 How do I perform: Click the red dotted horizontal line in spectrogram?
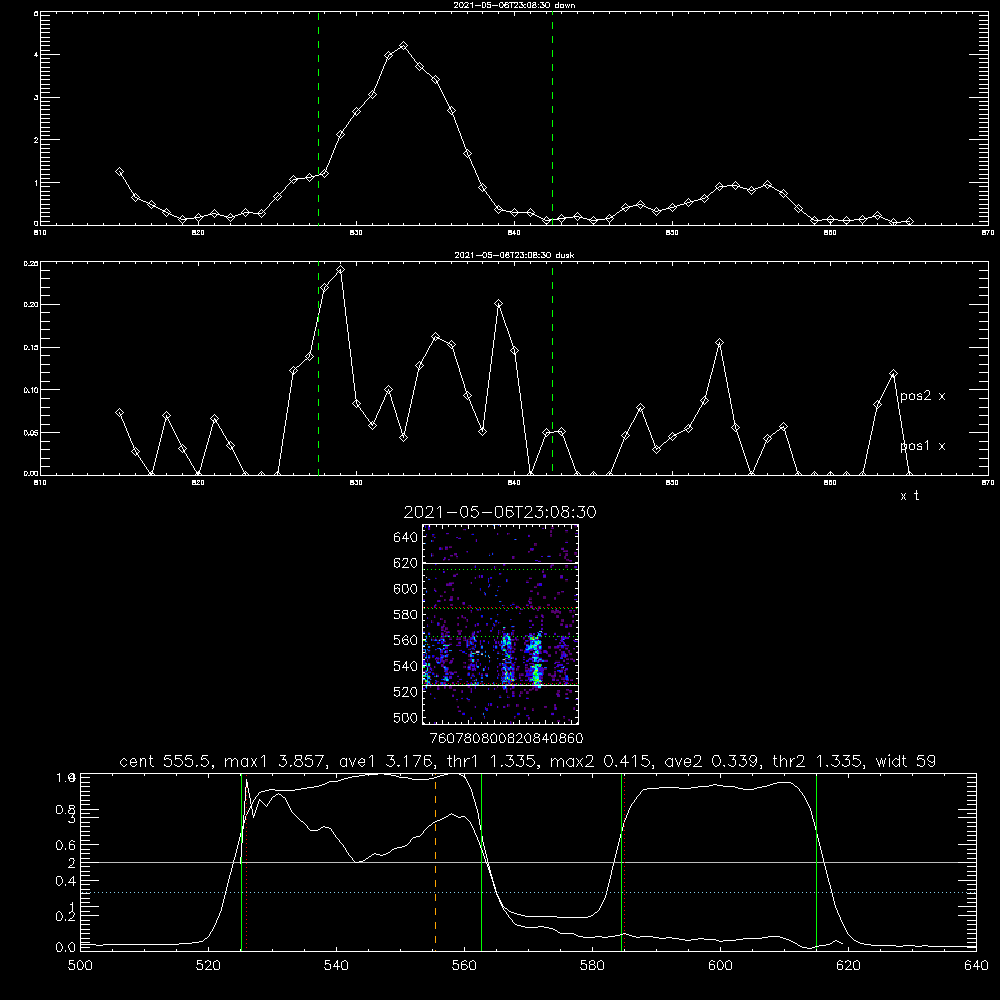click(501, 608)
